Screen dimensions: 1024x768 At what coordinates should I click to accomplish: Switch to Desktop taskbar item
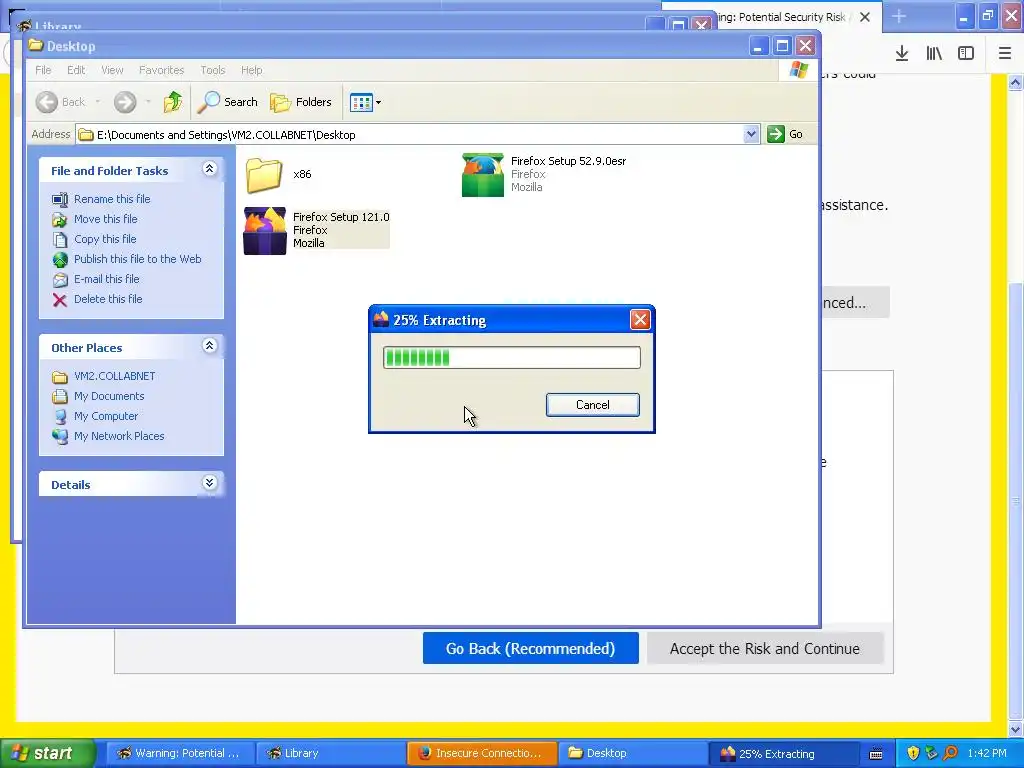pyautogui.click(x=632, y=753)
